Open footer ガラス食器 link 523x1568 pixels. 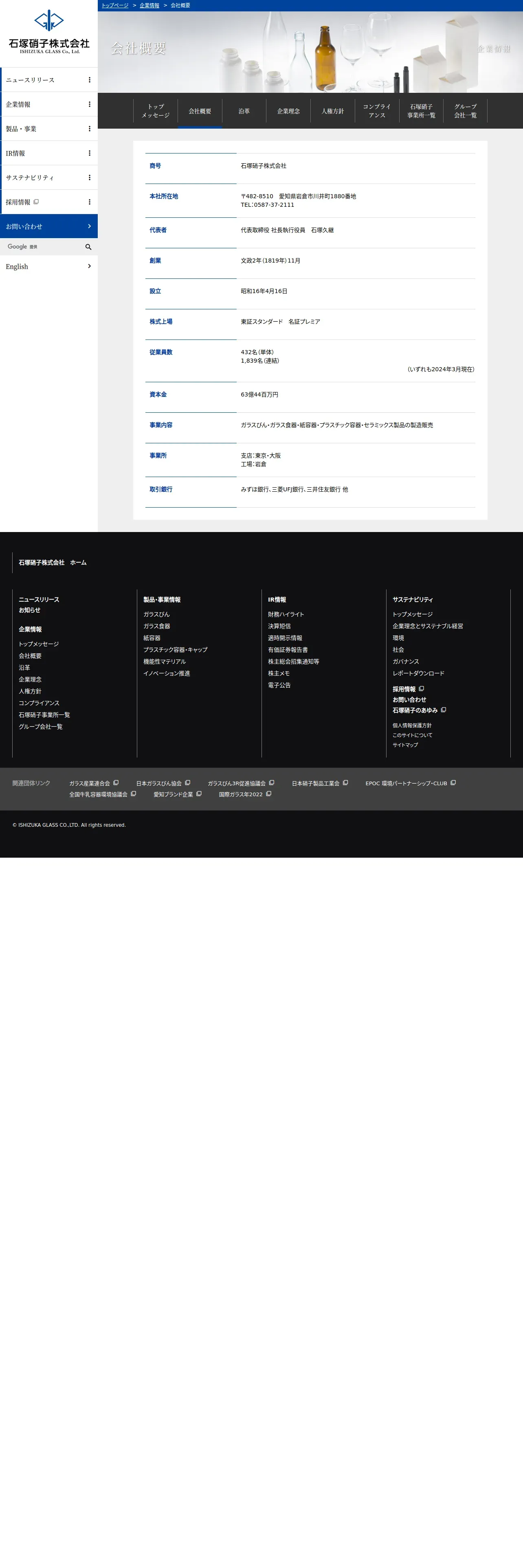pos(156,626)
